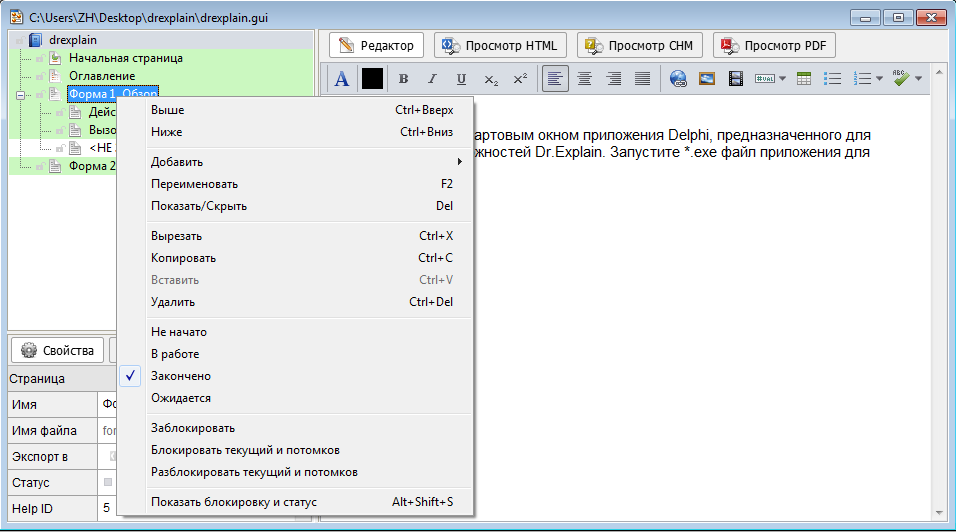The width and height of the screenshot is (956, 532).
Task: Switch to 'Просмотр HTML' view
Action: coord(501,45)
